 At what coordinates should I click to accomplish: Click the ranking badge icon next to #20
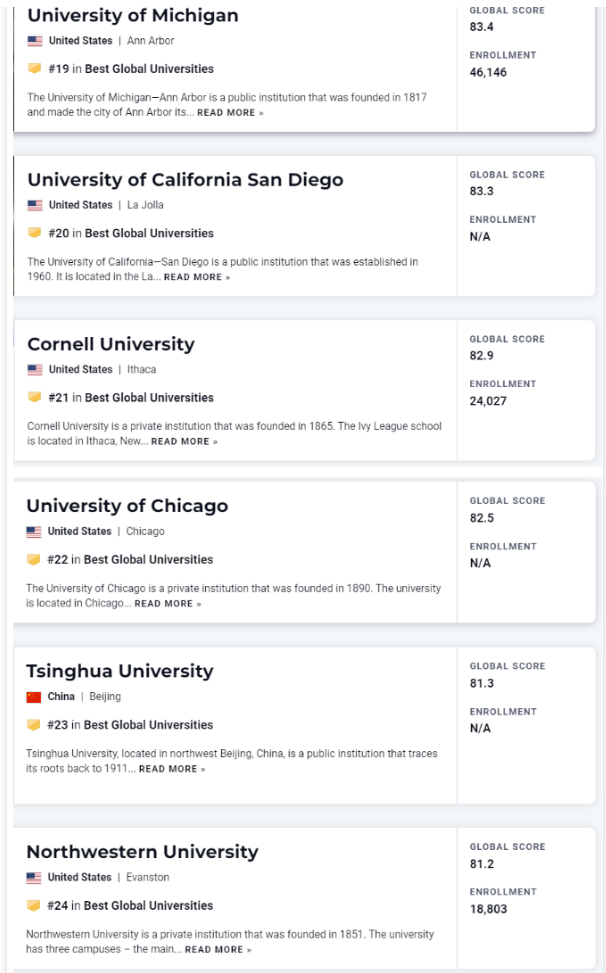pos(35,233)
